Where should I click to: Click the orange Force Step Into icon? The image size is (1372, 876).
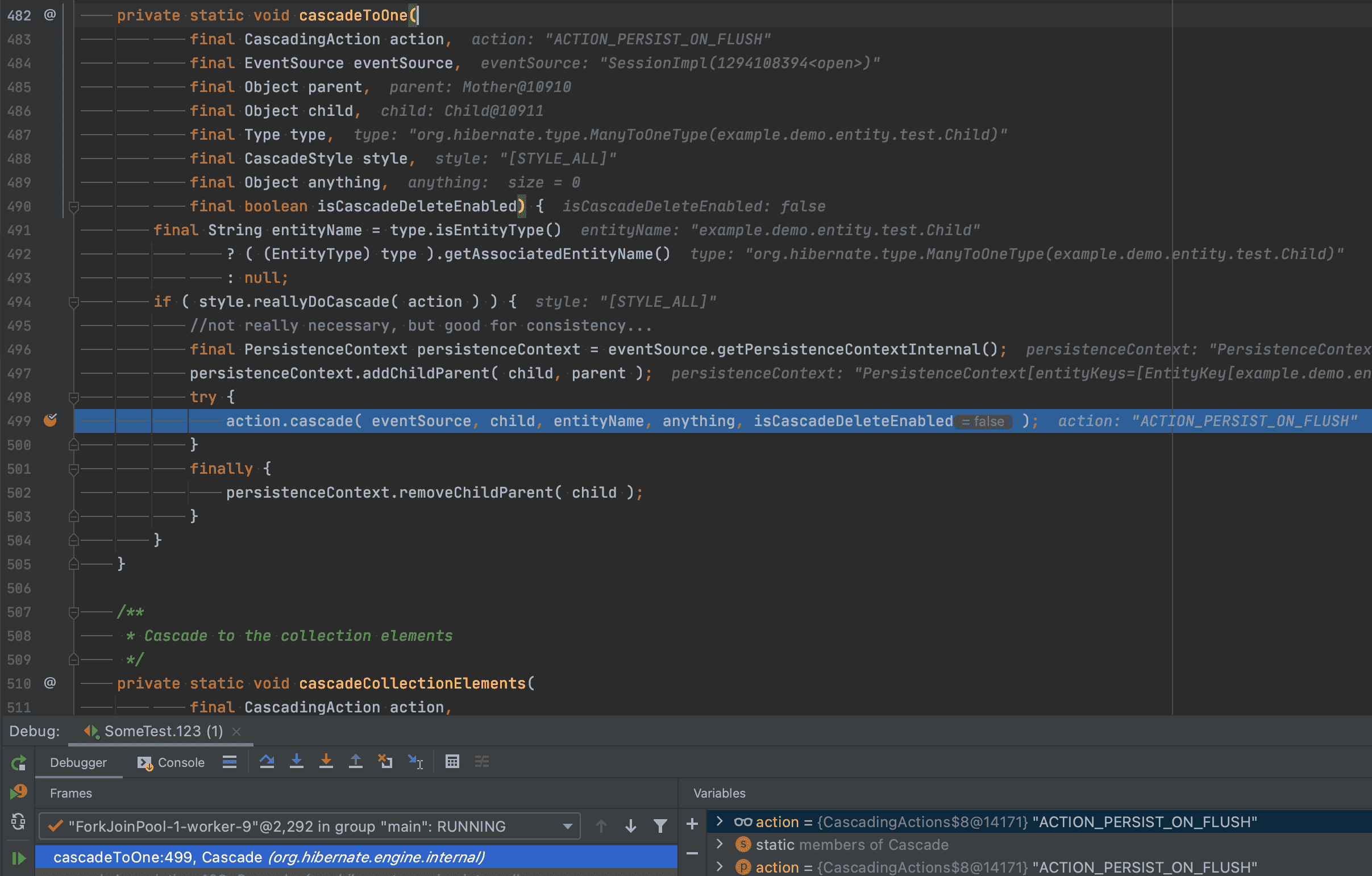326,761
